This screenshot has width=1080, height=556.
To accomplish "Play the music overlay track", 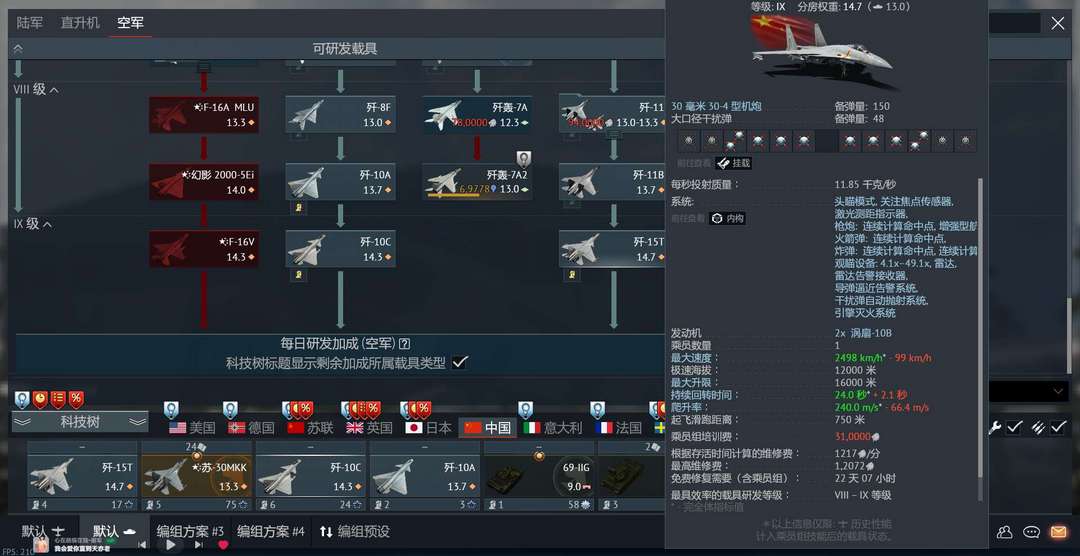I will pos(171,545).
